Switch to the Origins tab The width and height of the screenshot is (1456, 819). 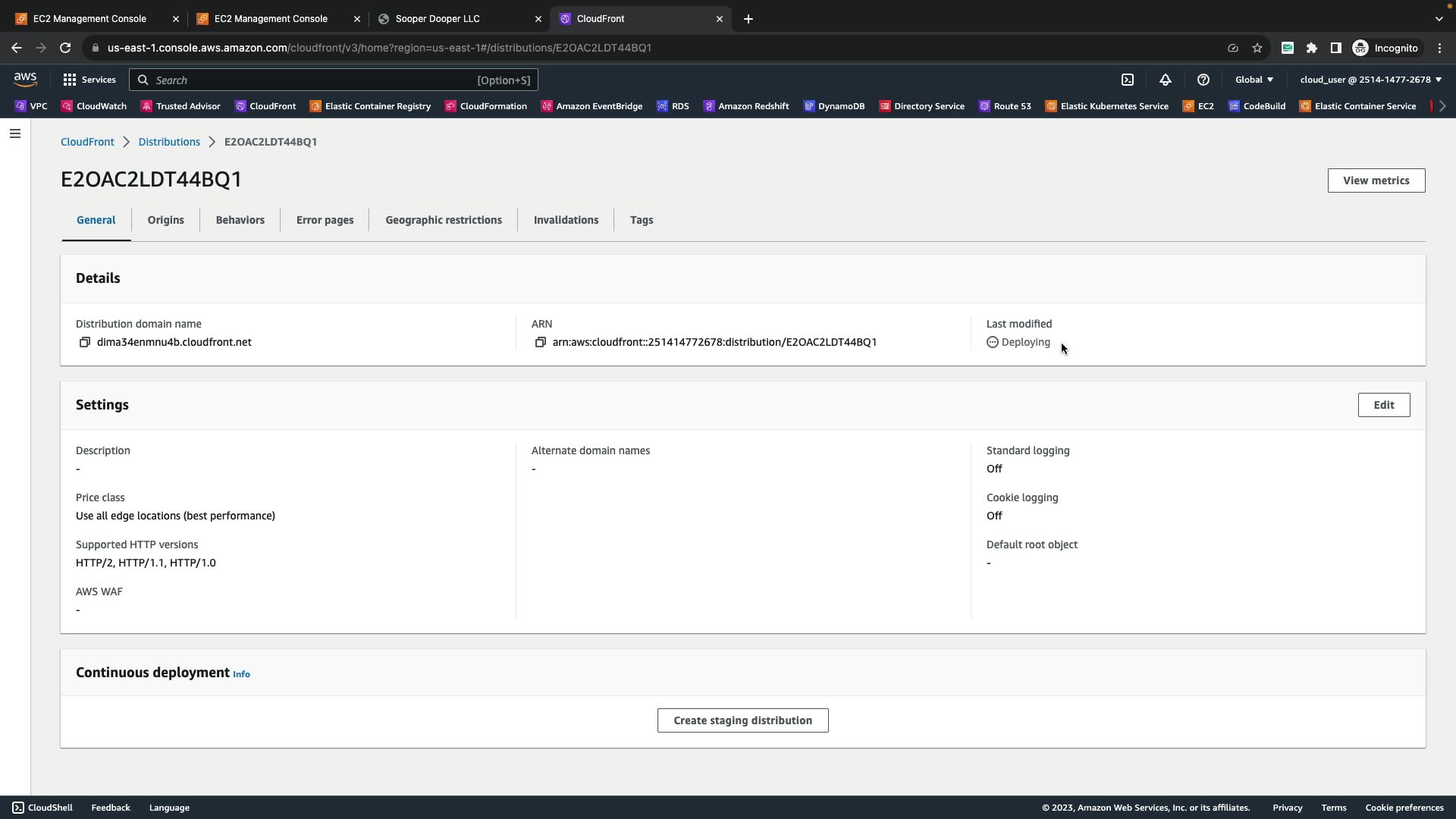(165, 220)
